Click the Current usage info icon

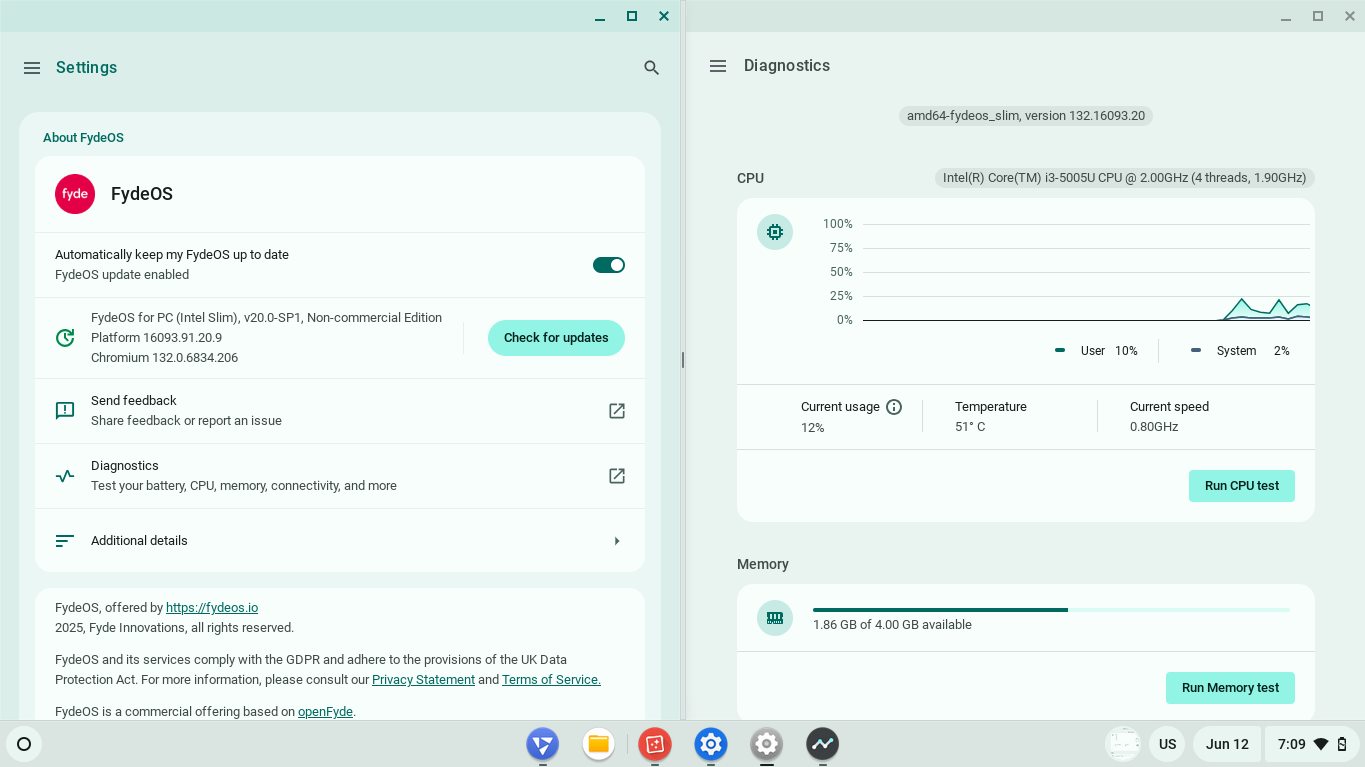click(x=894, y=407)
